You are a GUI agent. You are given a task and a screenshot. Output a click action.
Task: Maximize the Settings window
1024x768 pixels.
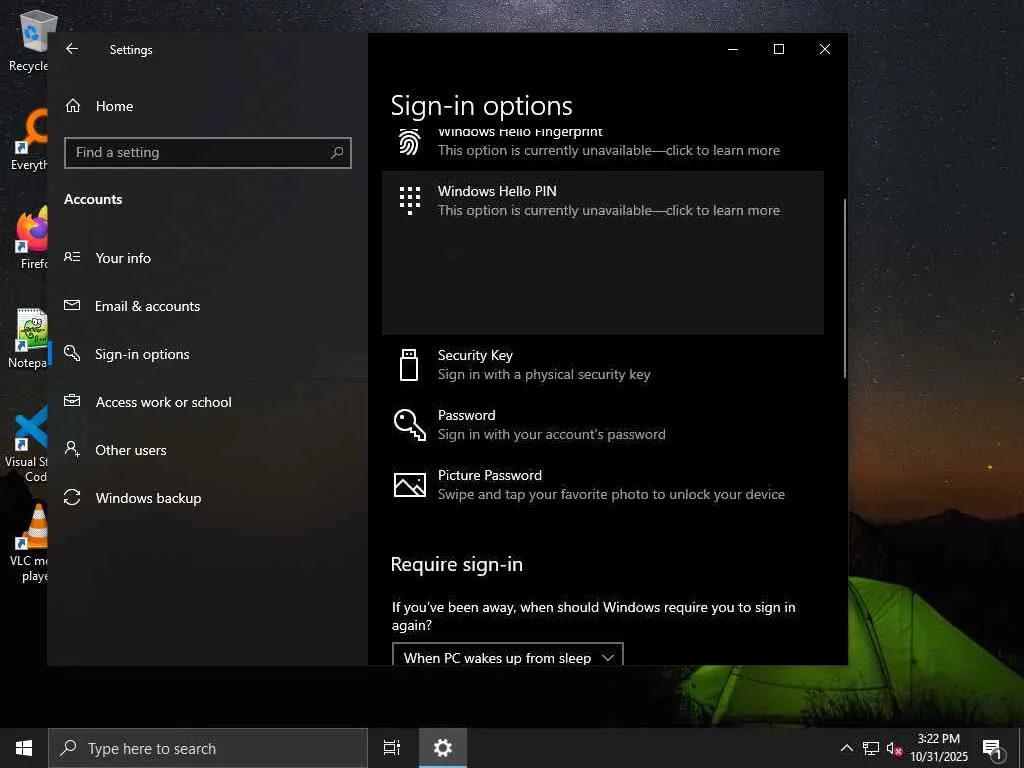point(778,49)
